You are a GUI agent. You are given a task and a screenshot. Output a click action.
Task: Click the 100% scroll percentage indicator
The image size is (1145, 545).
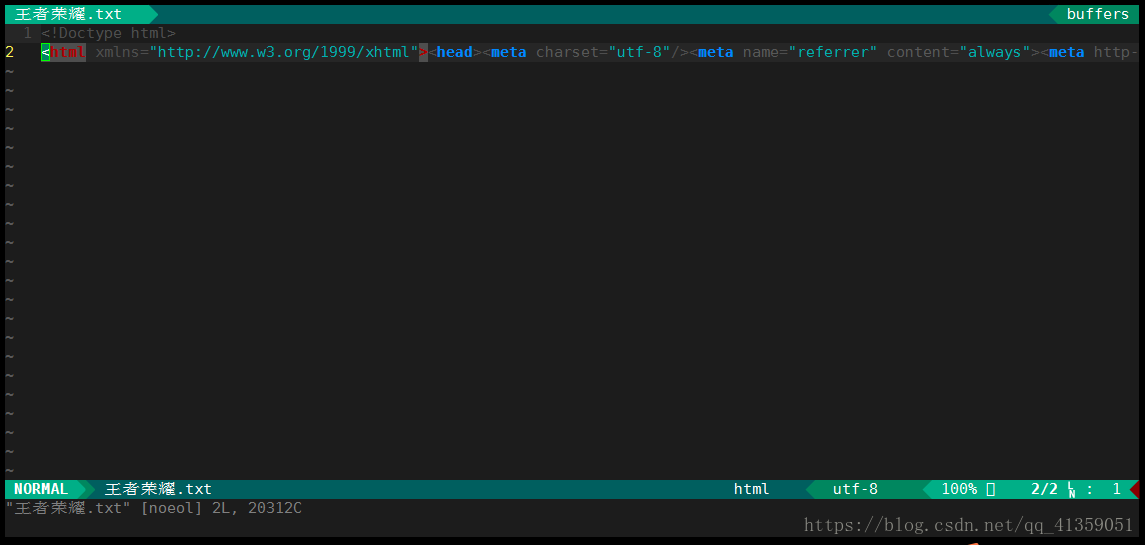click(959, 489)
